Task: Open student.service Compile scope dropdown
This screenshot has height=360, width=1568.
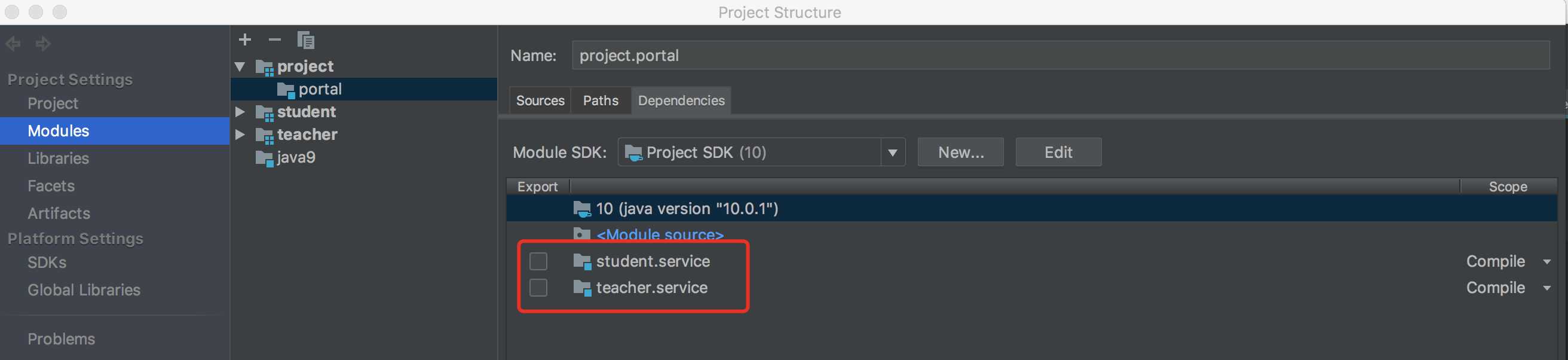Action: click(x=1546, y=262)
